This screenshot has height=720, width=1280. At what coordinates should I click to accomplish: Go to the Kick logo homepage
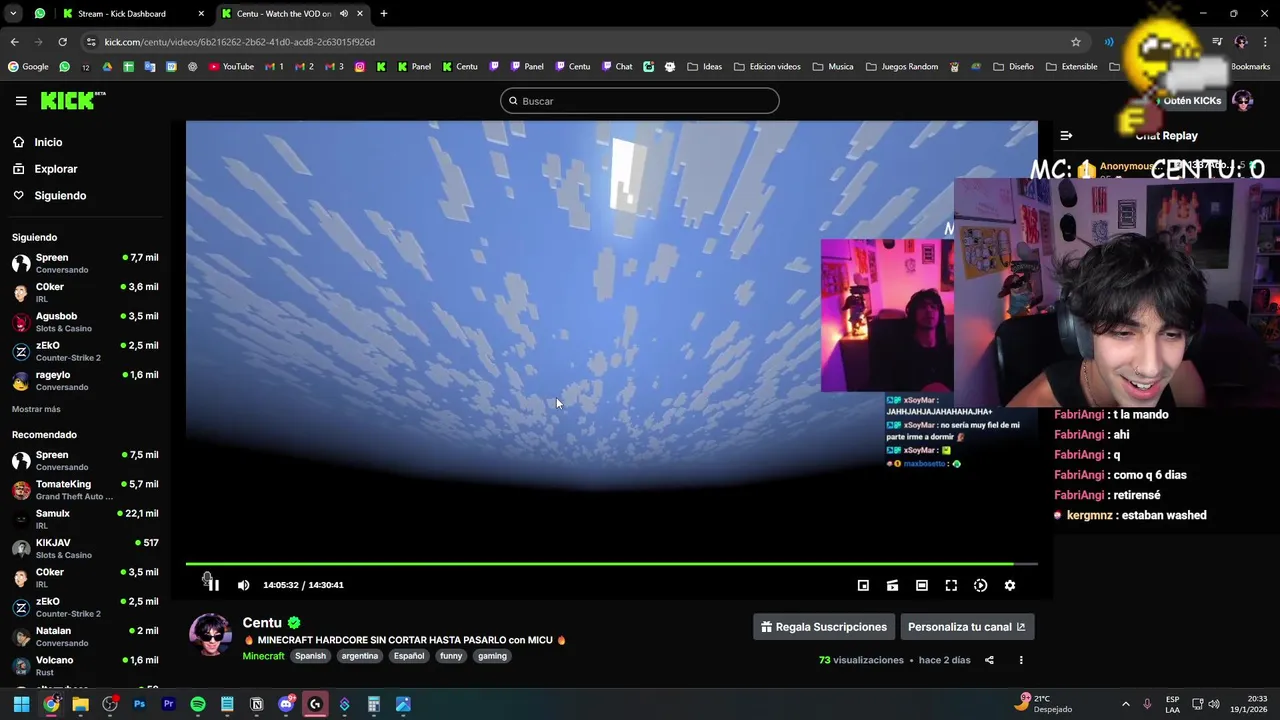pos(72,100)
